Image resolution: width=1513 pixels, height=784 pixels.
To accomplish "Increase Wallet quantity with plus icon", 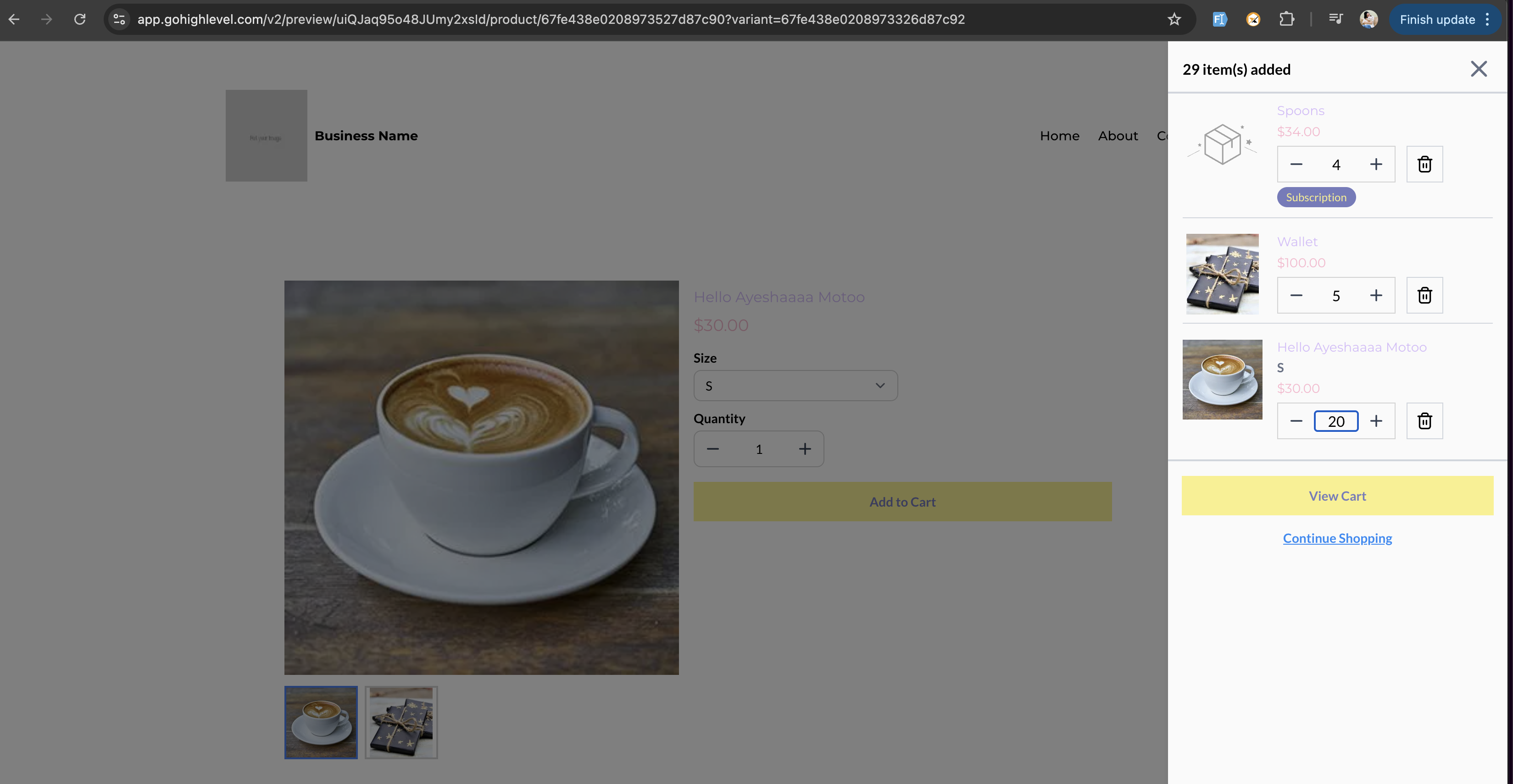I will (x=1376, y=295).
